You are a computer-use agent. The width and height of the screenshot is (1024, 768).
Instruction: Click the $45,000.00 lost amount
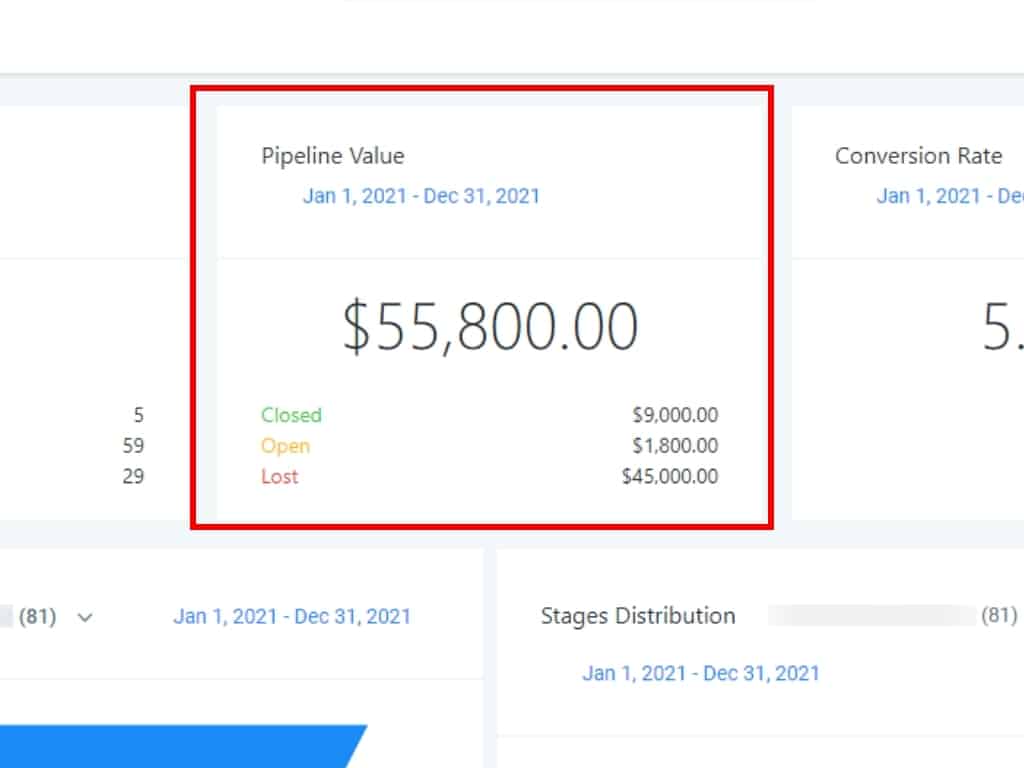[x=670, y=476]
